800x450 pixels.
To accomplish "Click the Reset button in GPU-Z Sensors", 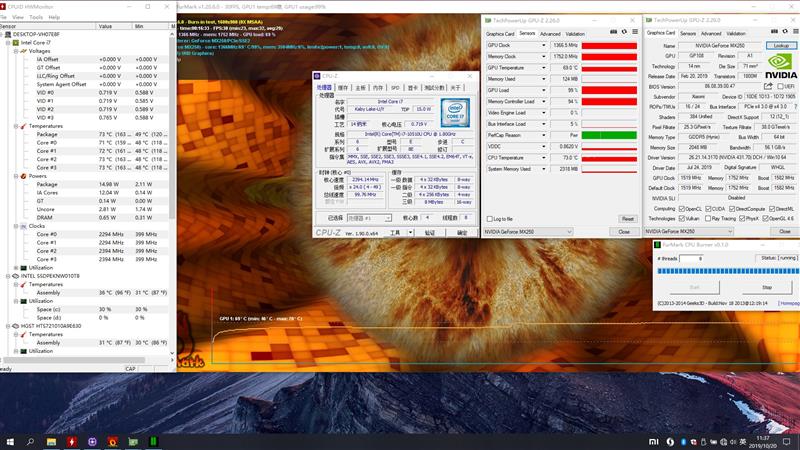I will click(x=628, y=219).
